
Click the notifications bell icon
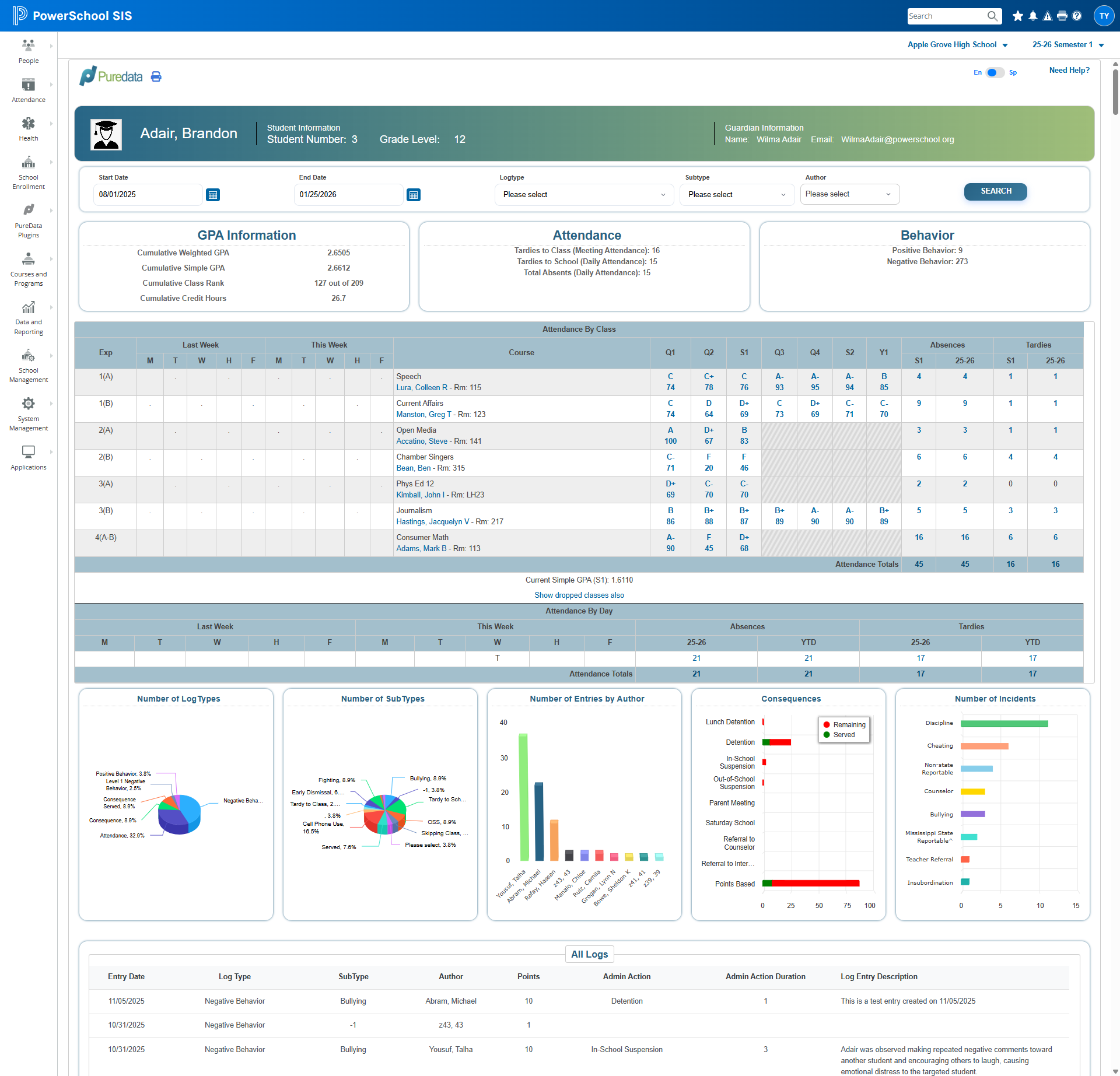click(x=1033, y=16)
